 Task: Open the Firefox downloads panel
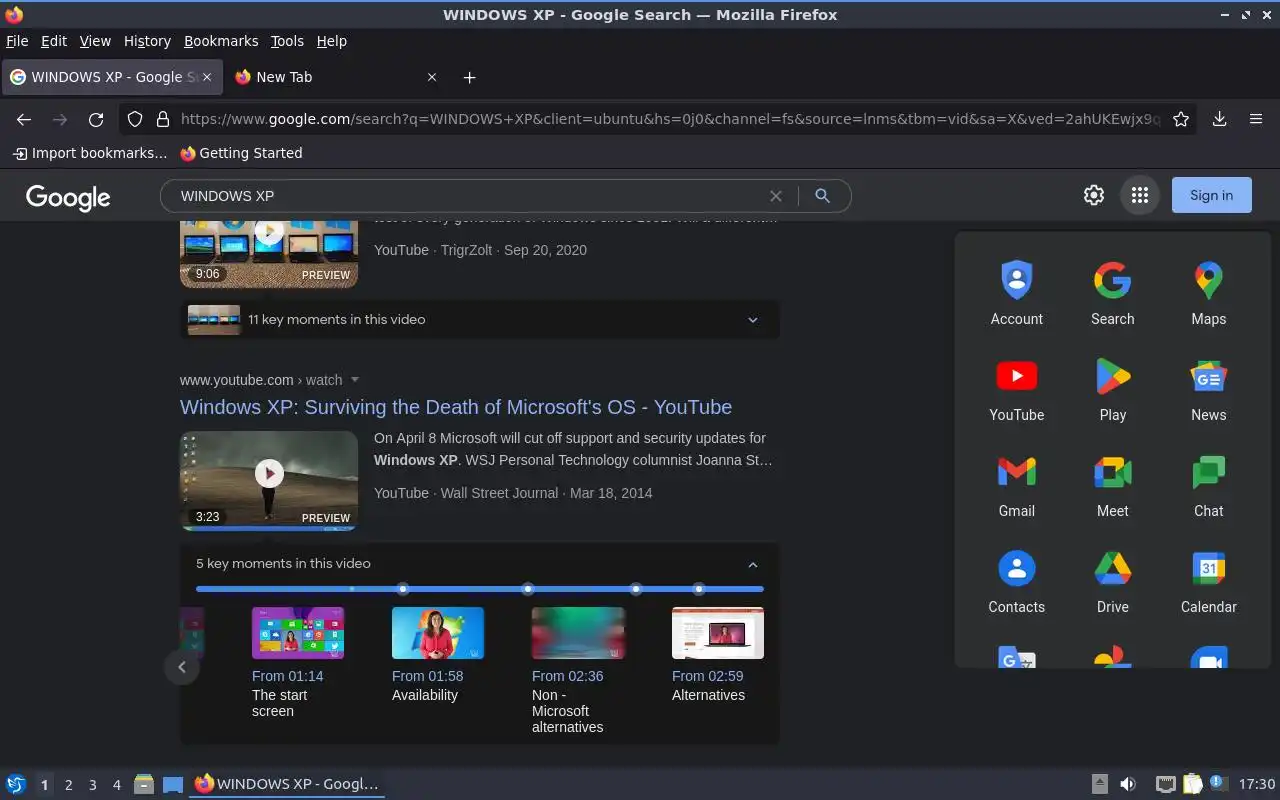1219,119
